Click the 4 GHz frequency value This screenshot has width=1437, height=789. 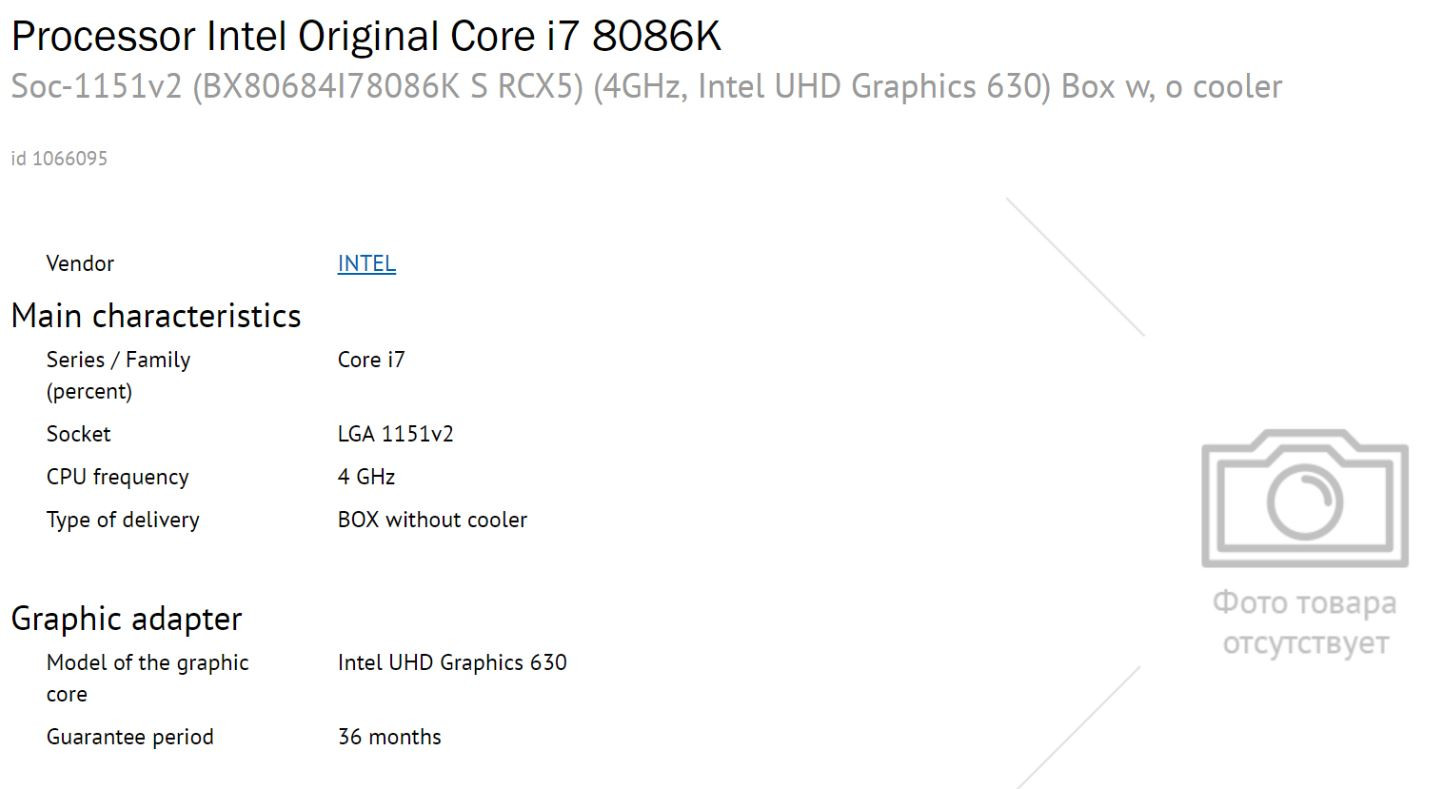click(x=367, y=477)
